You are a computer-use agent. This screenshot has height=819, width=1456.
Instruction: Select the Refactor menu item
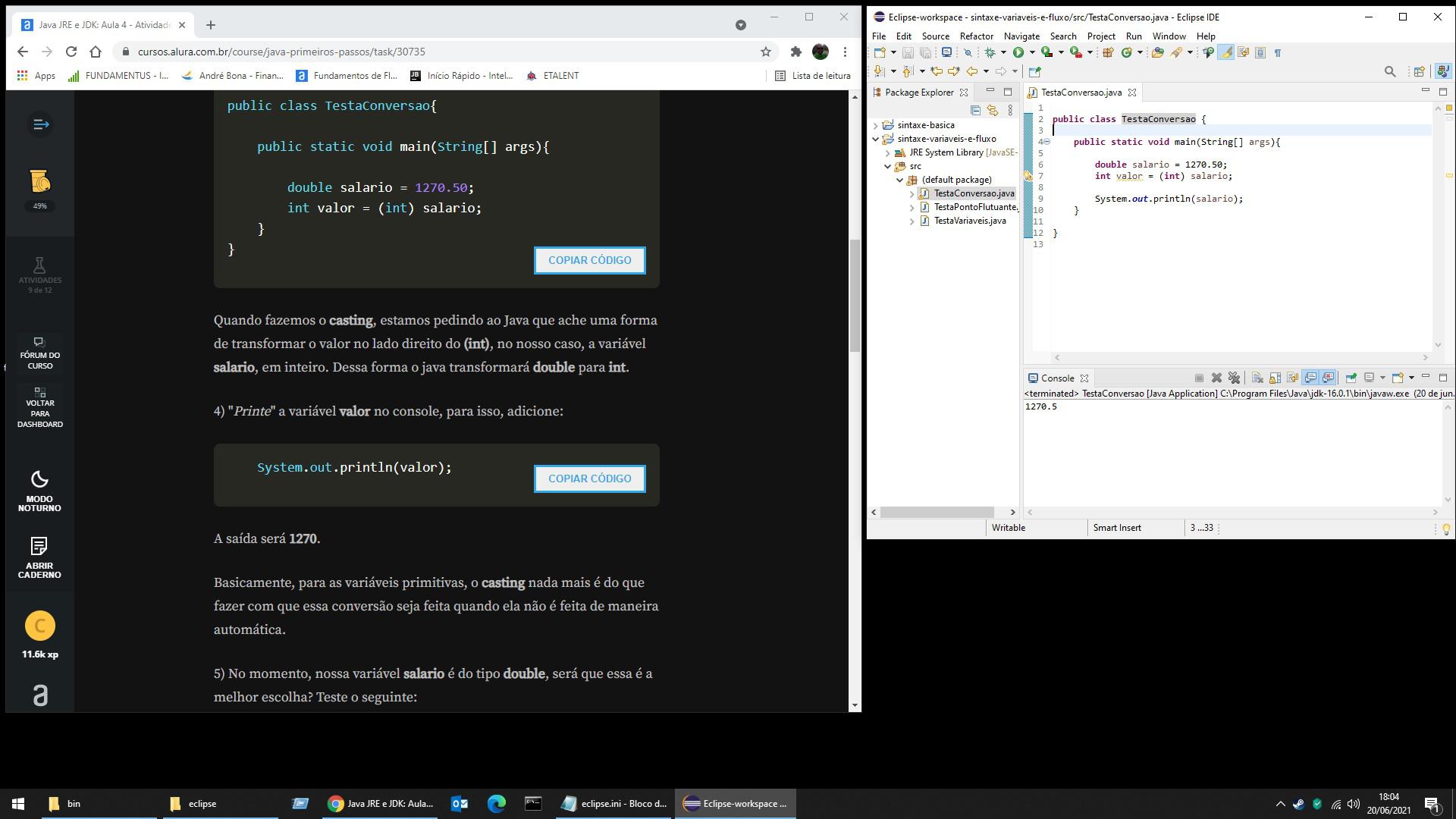[x=977, y=36]
